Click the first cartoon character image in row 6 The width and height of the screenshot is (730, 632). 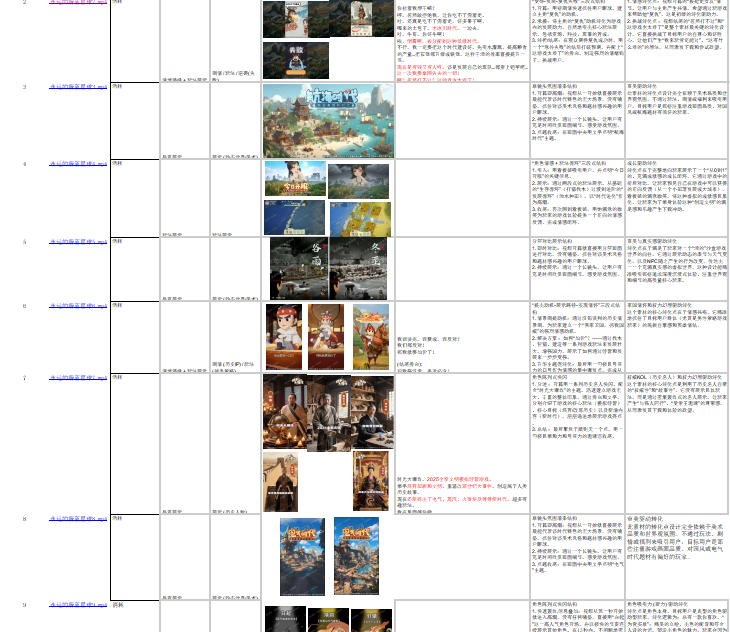(282, 337)
